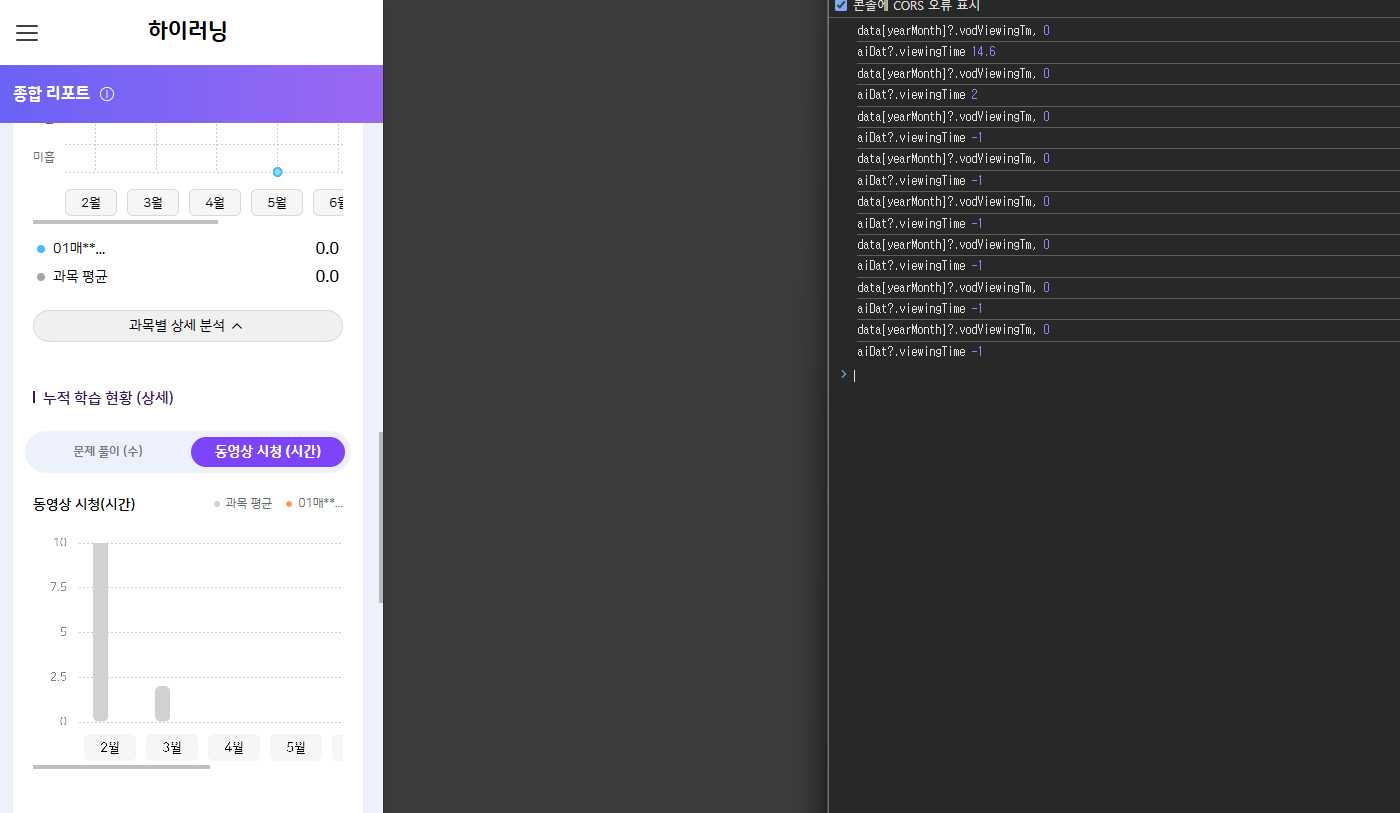Click the tall 2월 bar in video chart

(100, 630)
